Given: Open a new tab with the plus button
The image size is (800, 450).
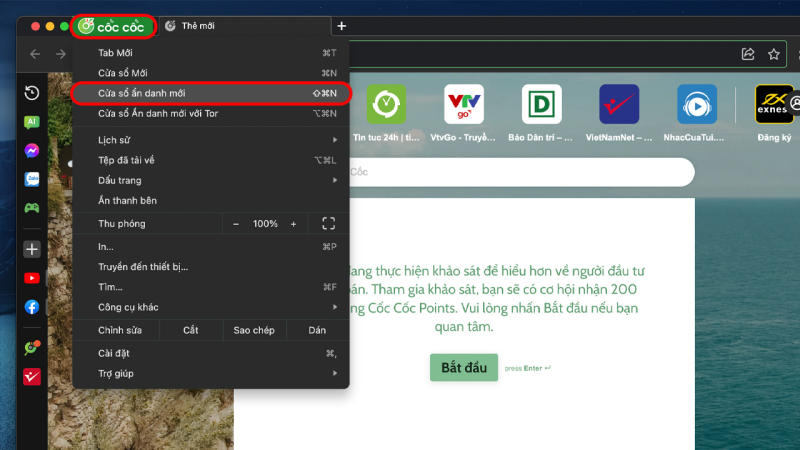Looking at the screenshot, I should click(342, 26).
